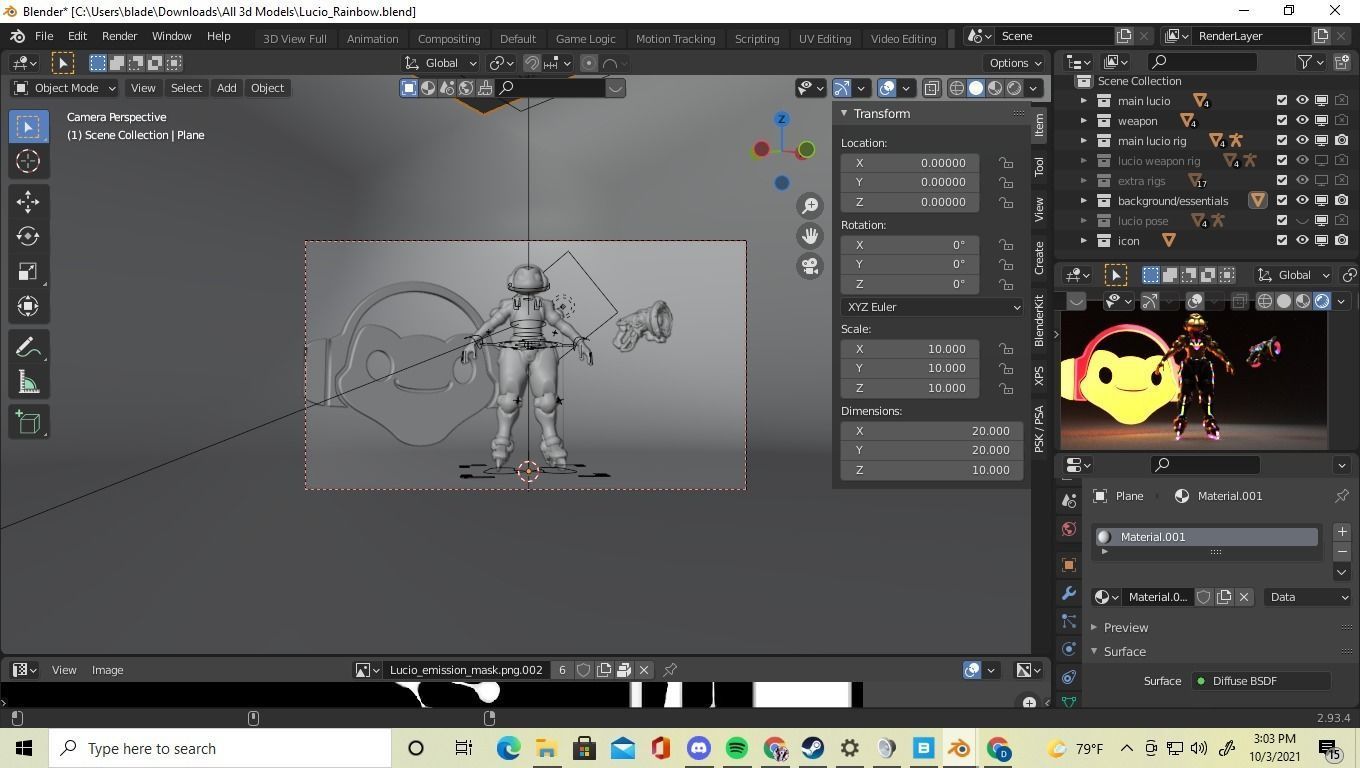The height and width of the screenshot is (768, 1360).
Task: Open the XYZ Euler rotation mode dropdown
Action: tap(932, 307)
